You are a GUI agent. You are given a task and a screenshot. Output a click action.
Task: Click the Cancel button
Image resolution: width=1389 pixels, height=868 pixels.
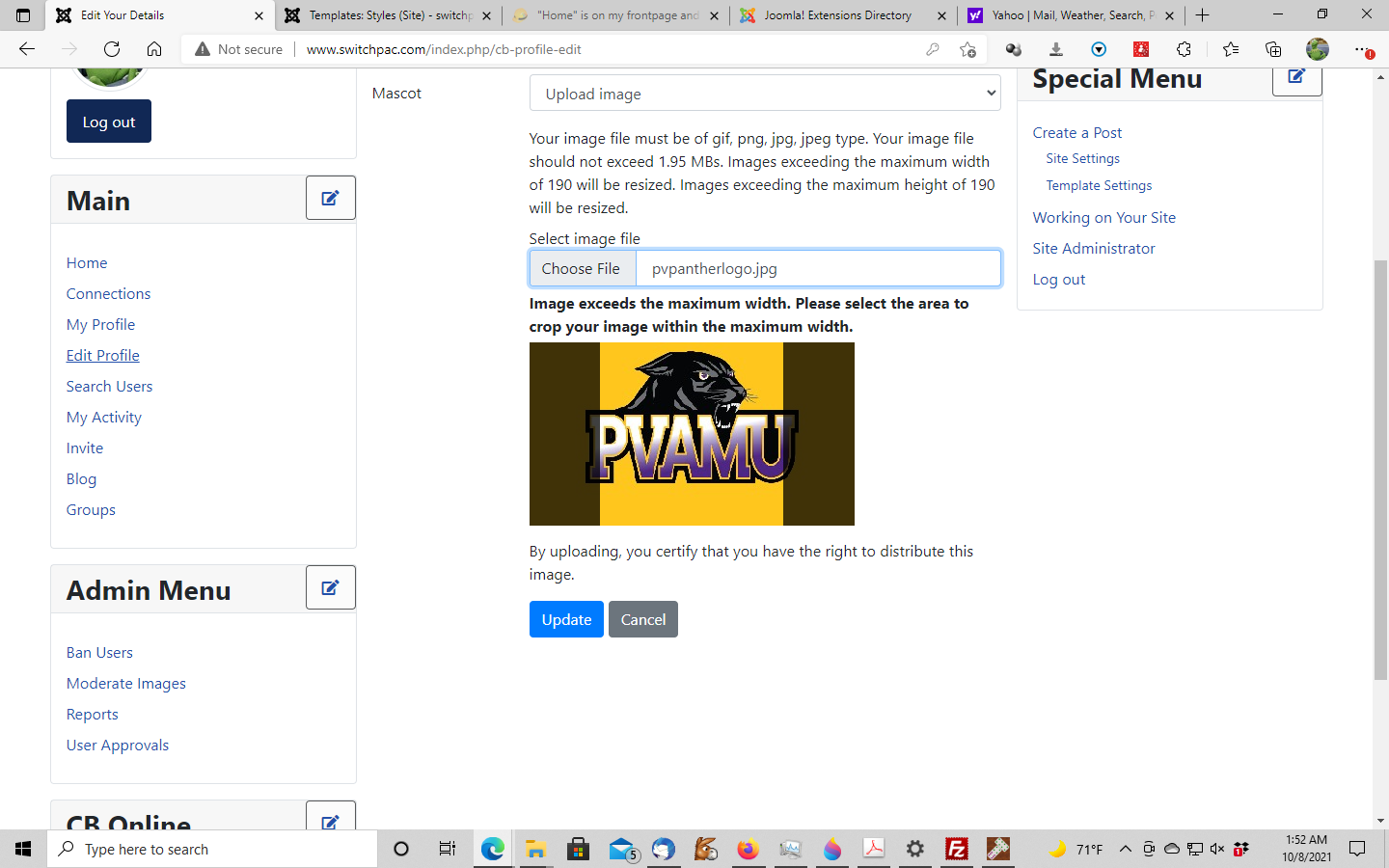coord(643,619)
